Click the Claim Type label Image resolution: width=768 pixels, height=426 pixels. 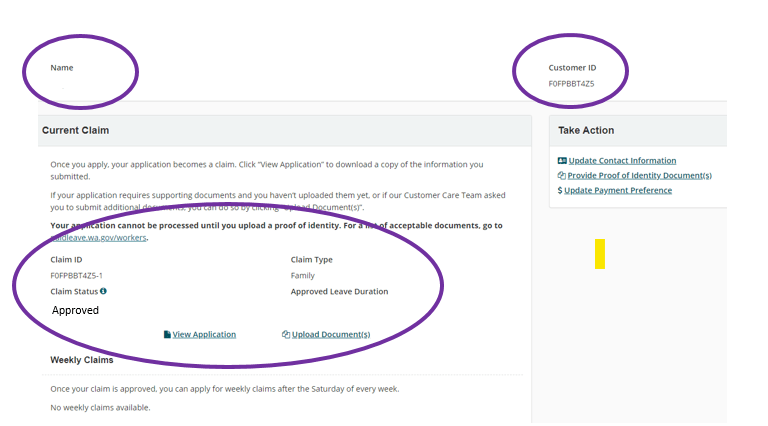pos(311,260)
